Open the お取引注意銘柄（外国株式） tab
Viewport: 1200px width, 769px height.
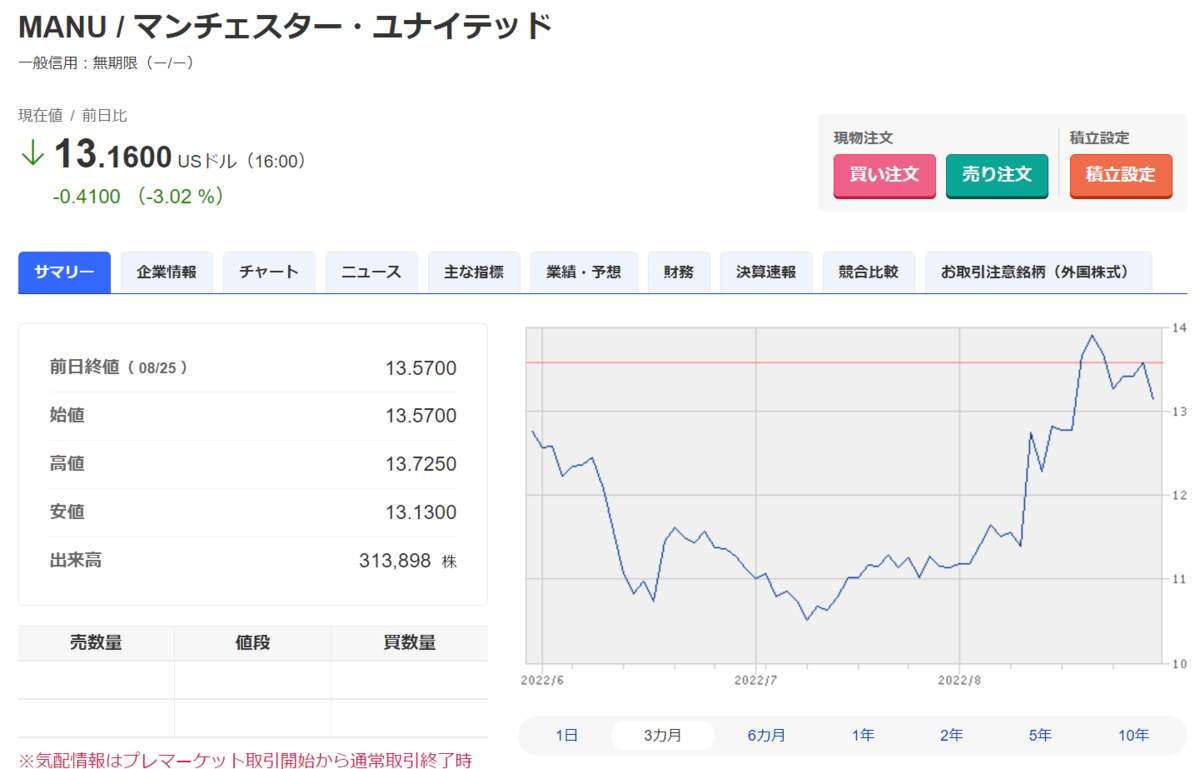coord(1039,272)
